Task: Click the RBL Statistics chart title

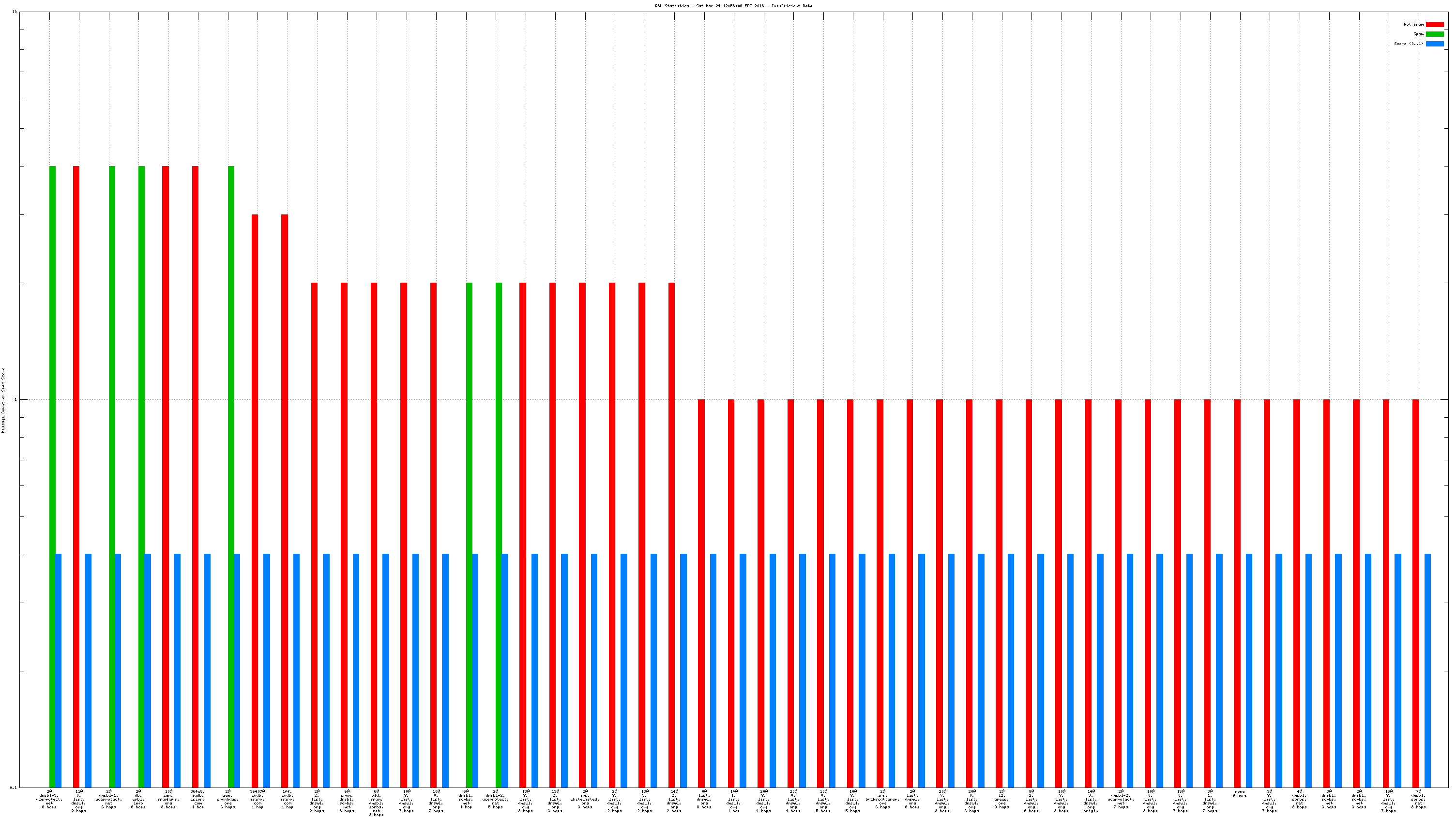Action: coord(733,6)
